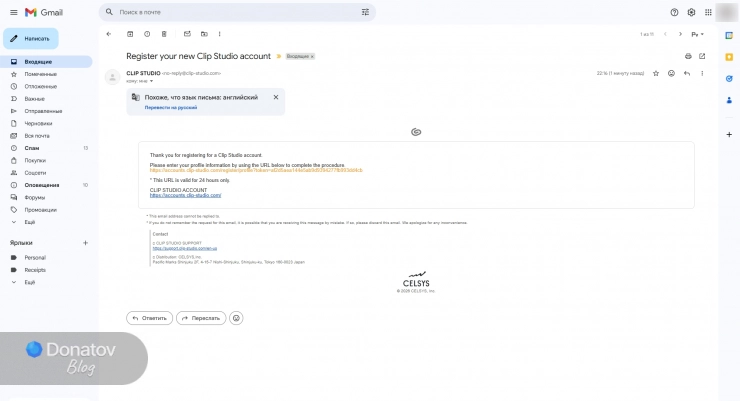
Task: Click Перевести на русский link
Action: point(171,108)
